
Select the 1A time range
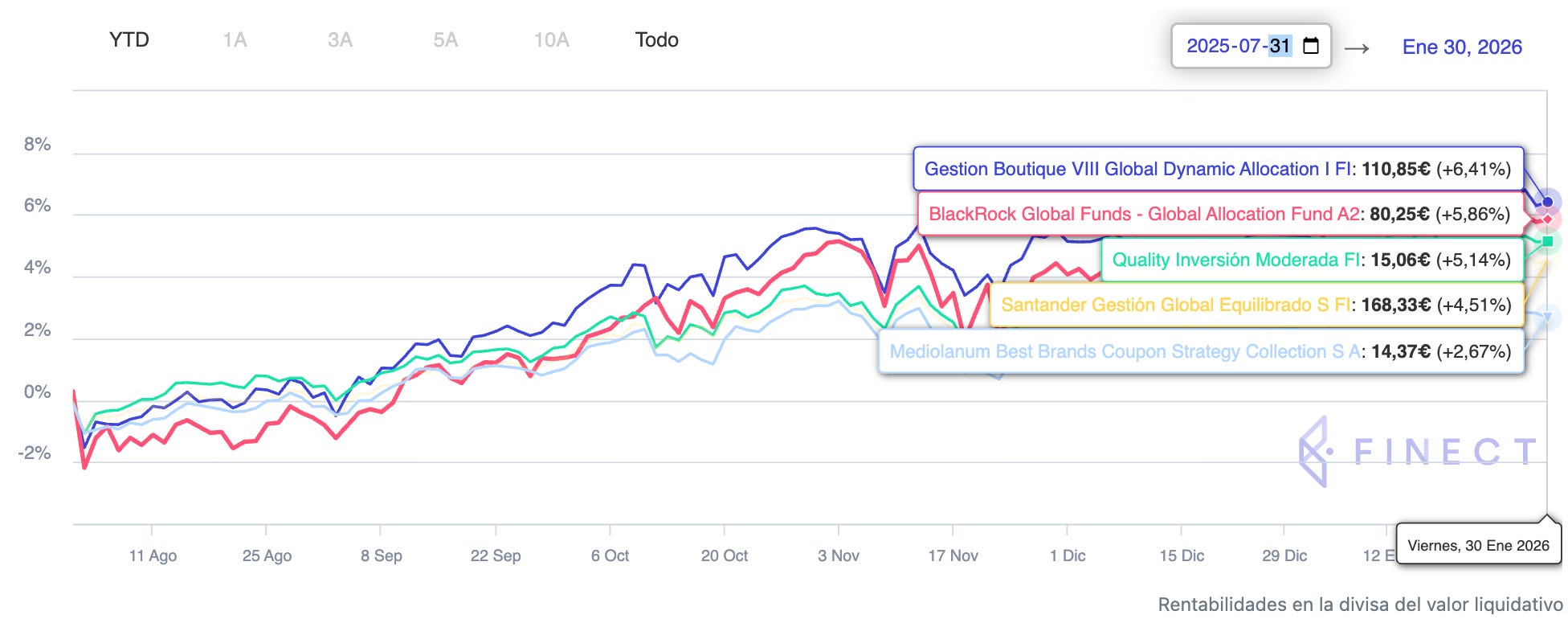[235, 40]
